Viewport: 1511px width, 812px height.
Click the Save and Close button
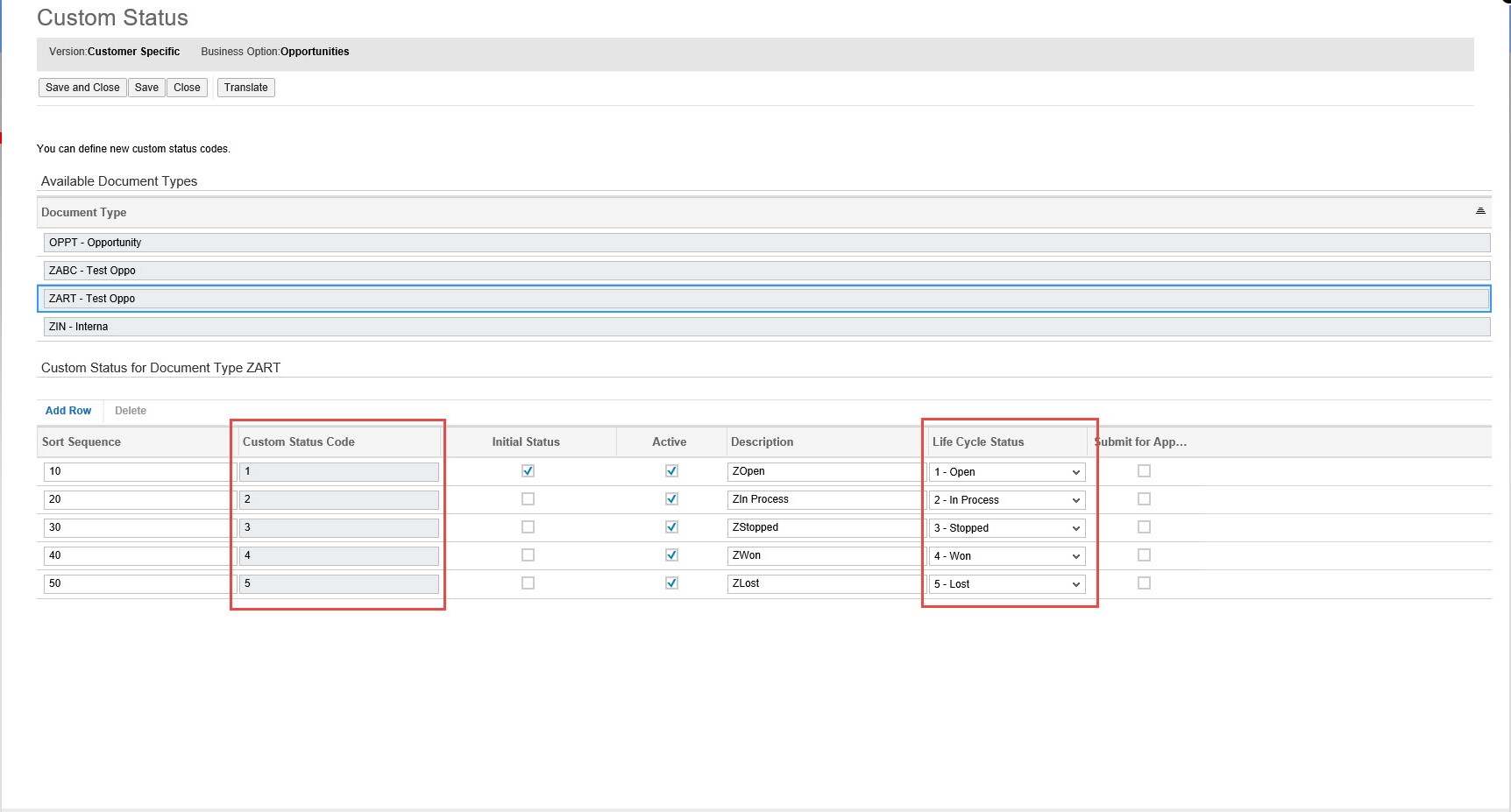point(82,88)
